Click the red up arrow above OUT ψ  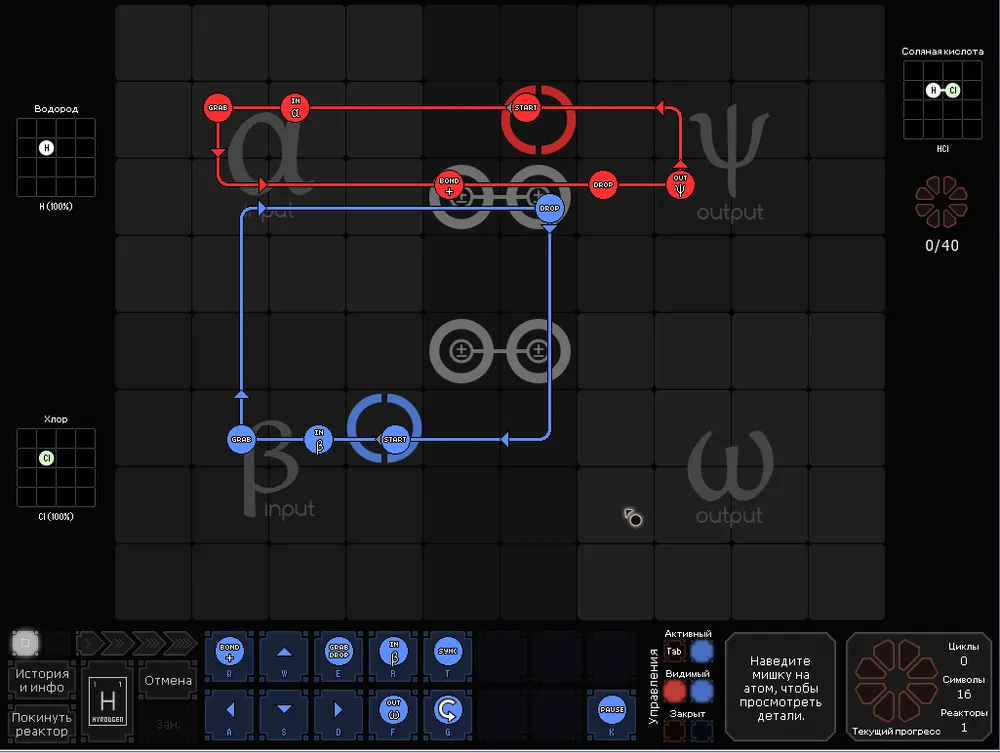[680, 164]
